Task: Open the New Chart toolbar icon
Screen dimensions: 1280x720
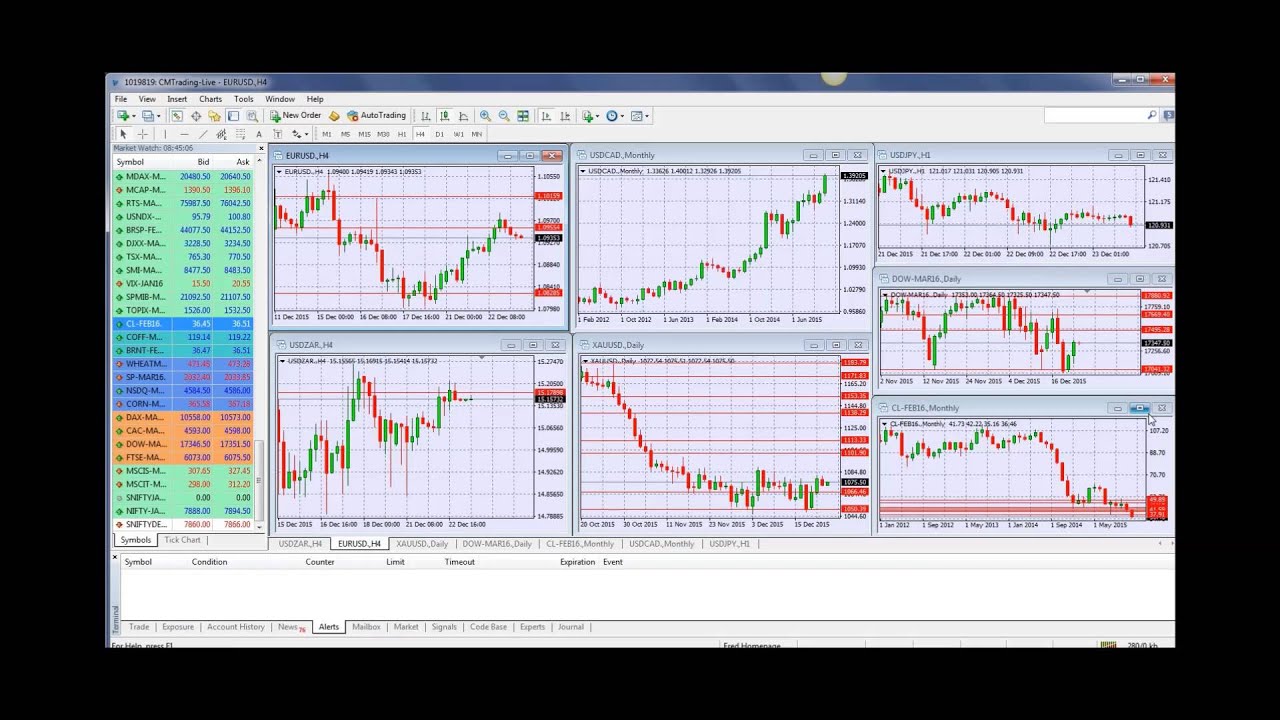Action: click(125, 116)
